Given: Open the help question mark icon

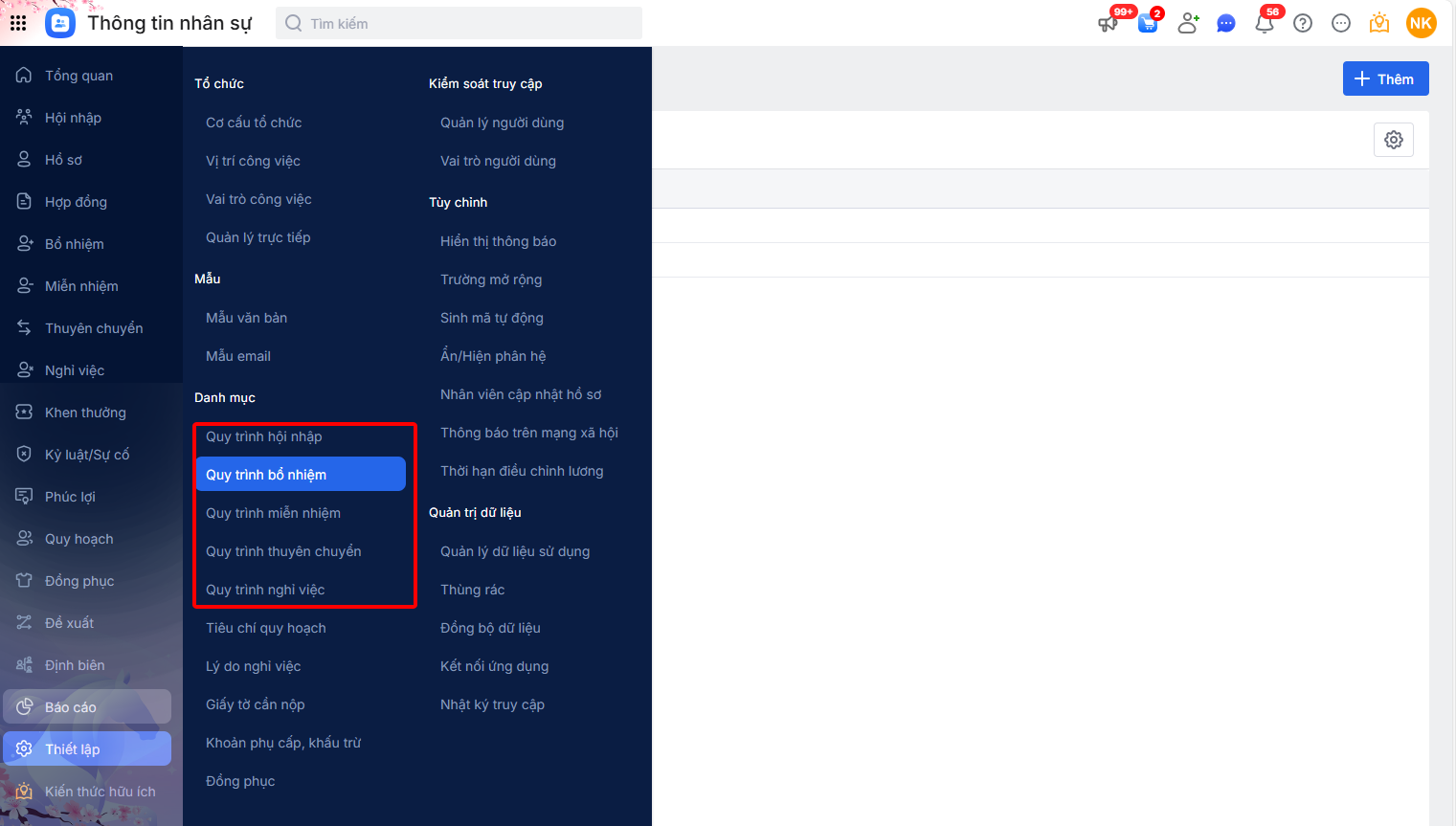Looking at the screenshot, I should point(1303,24).
